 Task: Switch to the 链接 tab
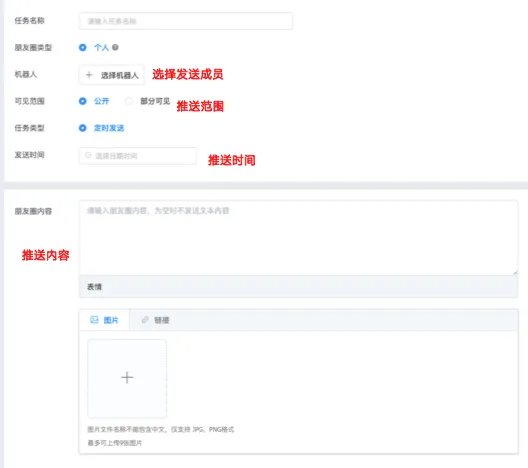click(x=155, y=320)
